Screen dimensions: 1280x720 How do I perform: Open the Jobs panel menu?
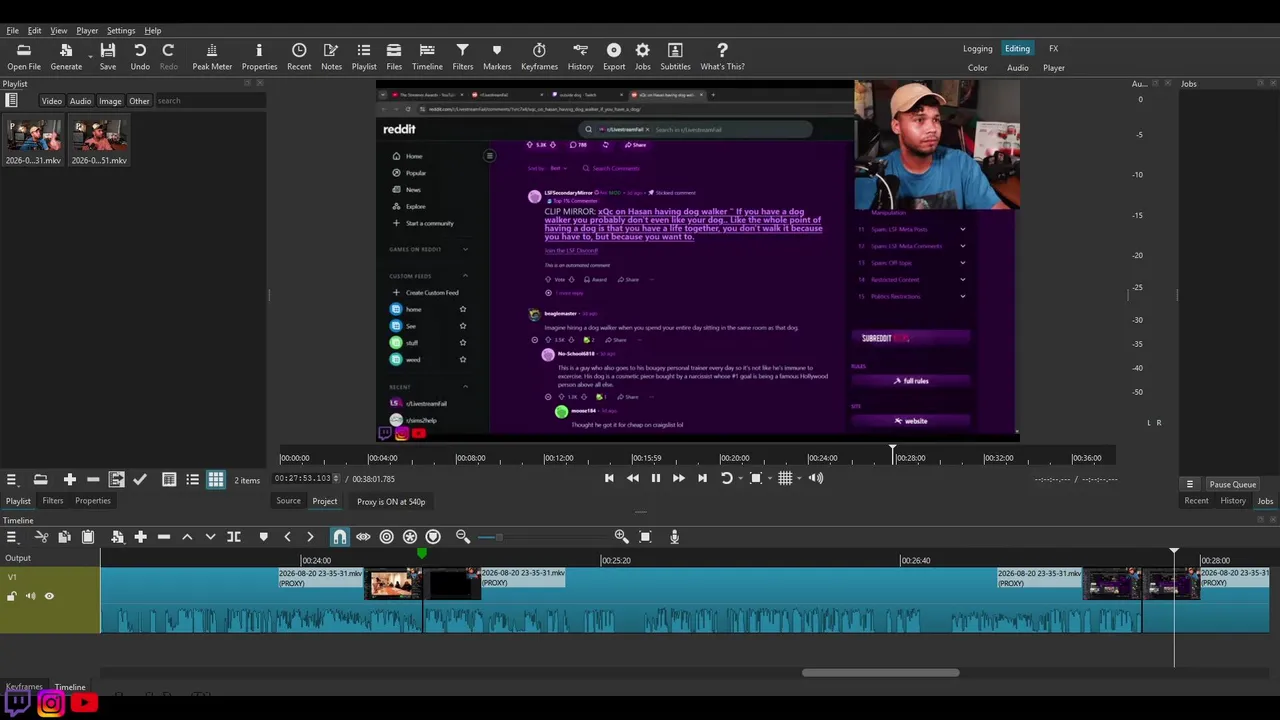coord(1189,484)
